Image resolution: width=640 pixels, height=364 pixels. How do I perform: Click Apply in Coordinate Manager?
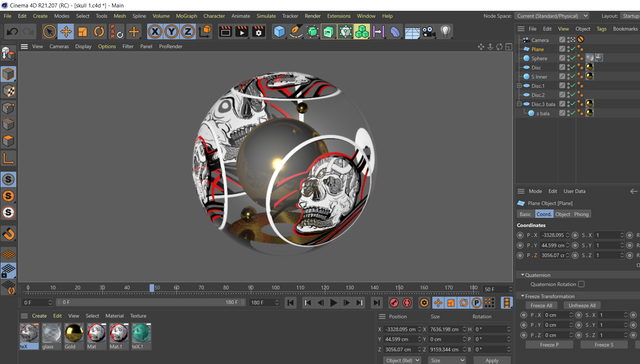point(492,360)
